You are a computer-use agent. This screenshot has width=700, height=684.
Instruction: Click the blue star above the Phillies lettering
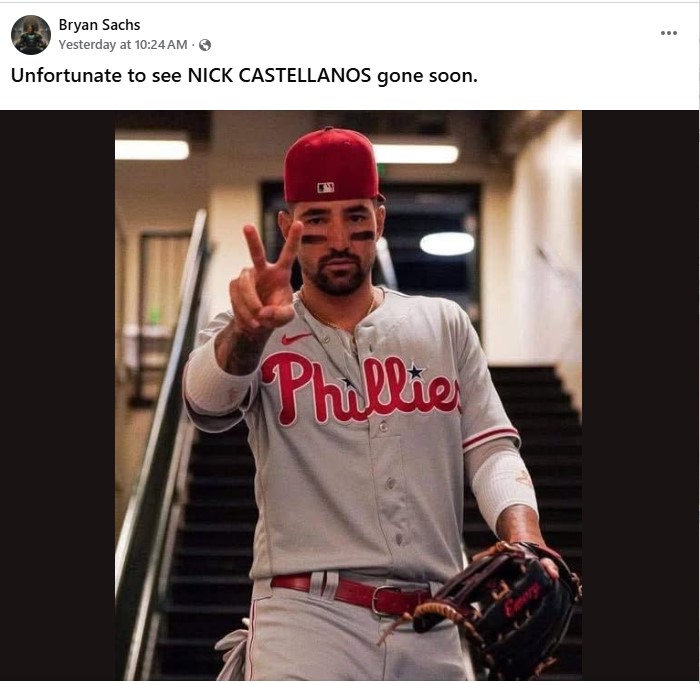[x=415, y=371]
